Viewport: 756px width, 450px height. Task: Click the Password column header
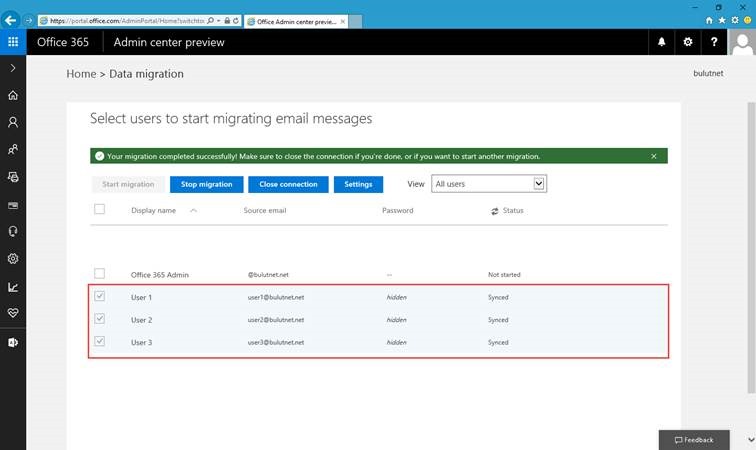pyautogui.click(x=398, y=210)
